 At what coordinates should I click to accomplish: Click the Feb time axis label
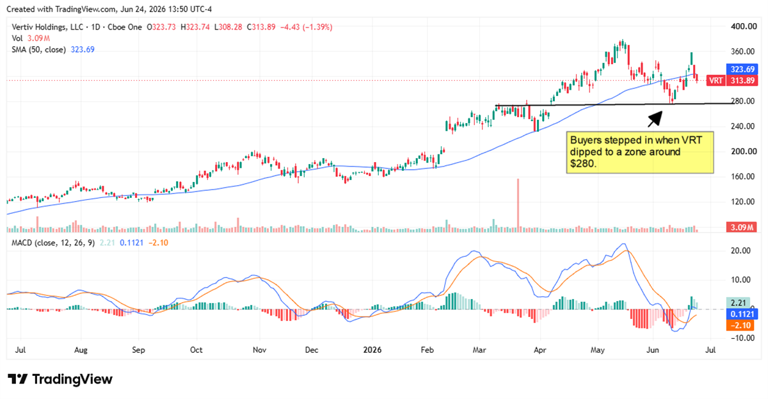click(x=427, y=350)
